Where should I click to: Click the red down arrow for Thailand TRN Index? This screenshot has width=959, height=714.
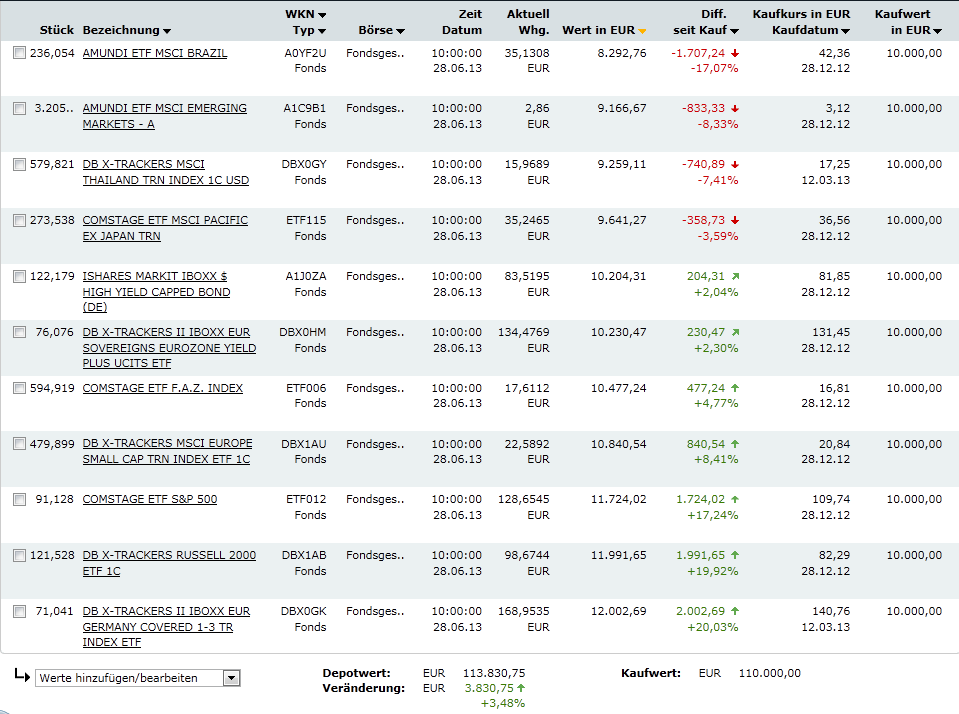coord(735,165)
